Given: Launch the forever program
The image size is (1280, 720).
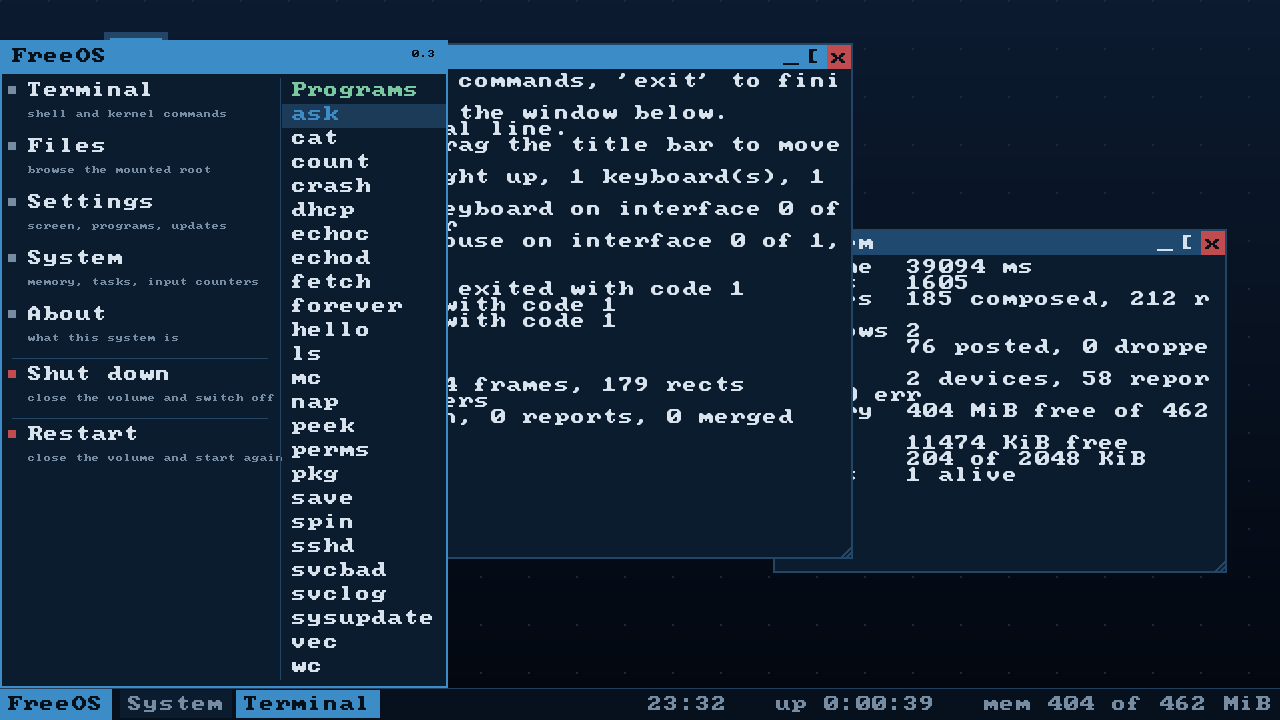Looking at the screenshot, I should 364,307.
